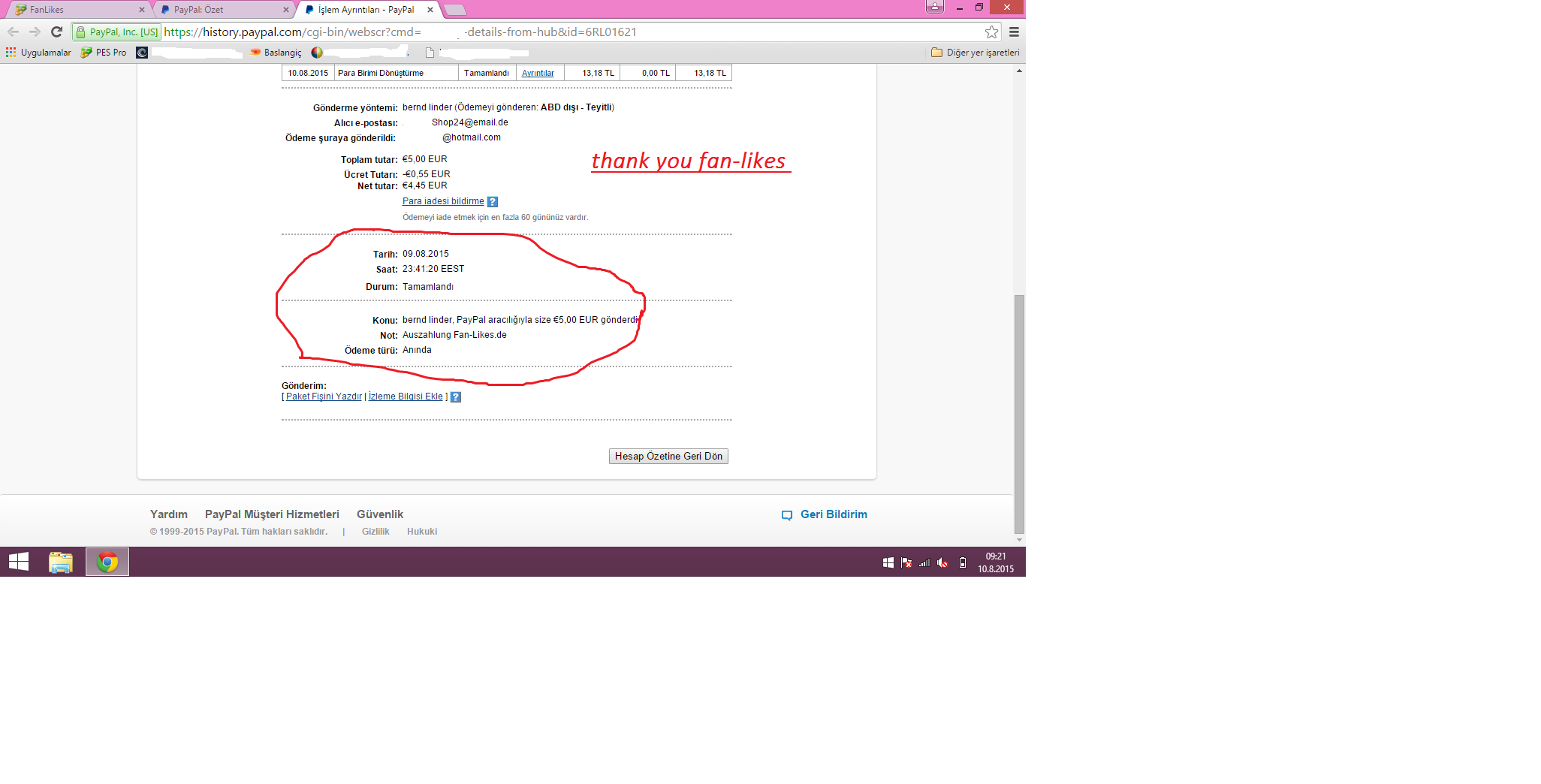Click the Hesap Özetine Geri Dön button
Viewport: 1541px width, 784px height.
(668, 456)
